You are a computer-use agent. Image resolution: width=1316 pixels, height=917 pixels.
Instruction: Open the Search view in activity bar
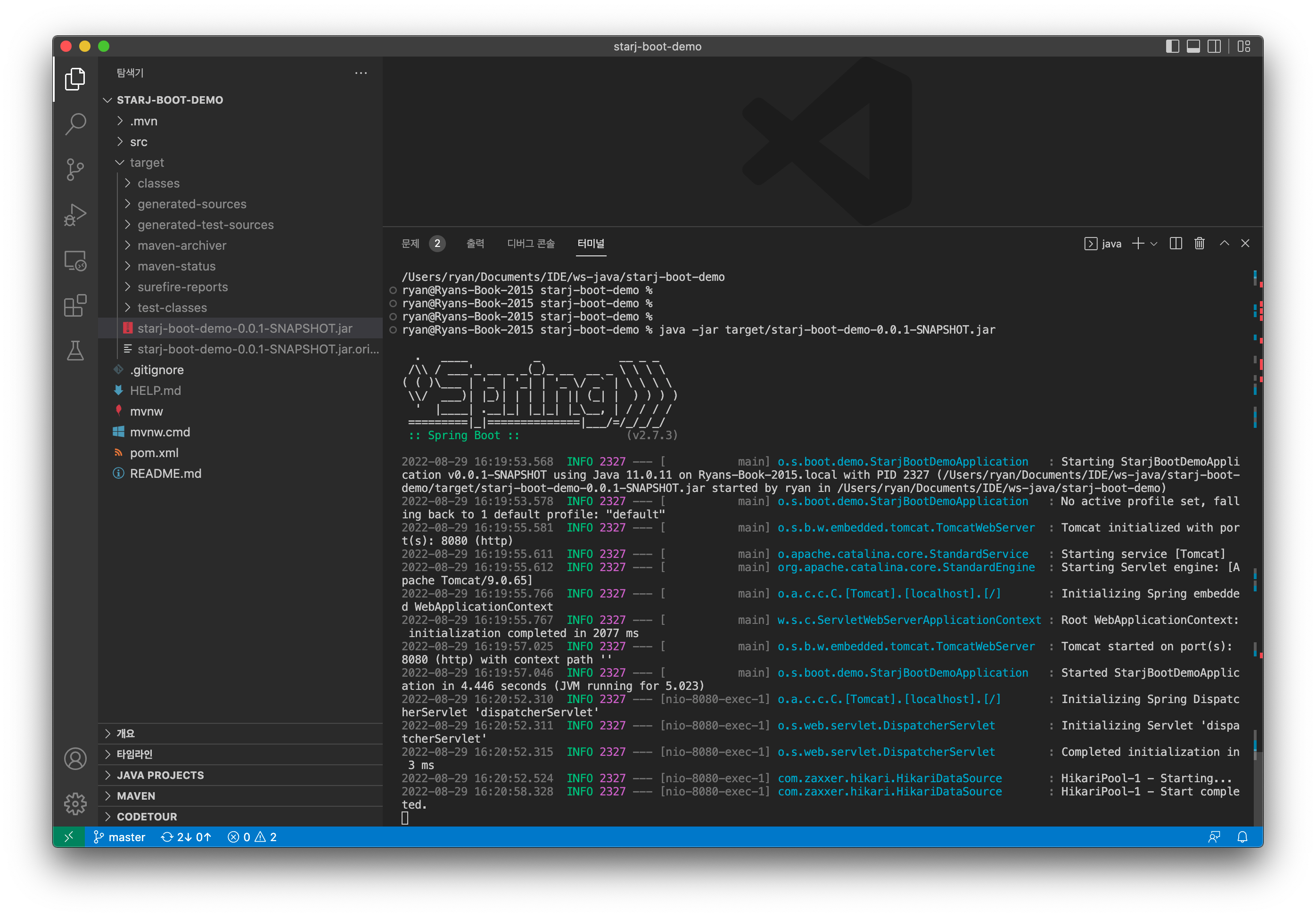click(x=75, y=123)
